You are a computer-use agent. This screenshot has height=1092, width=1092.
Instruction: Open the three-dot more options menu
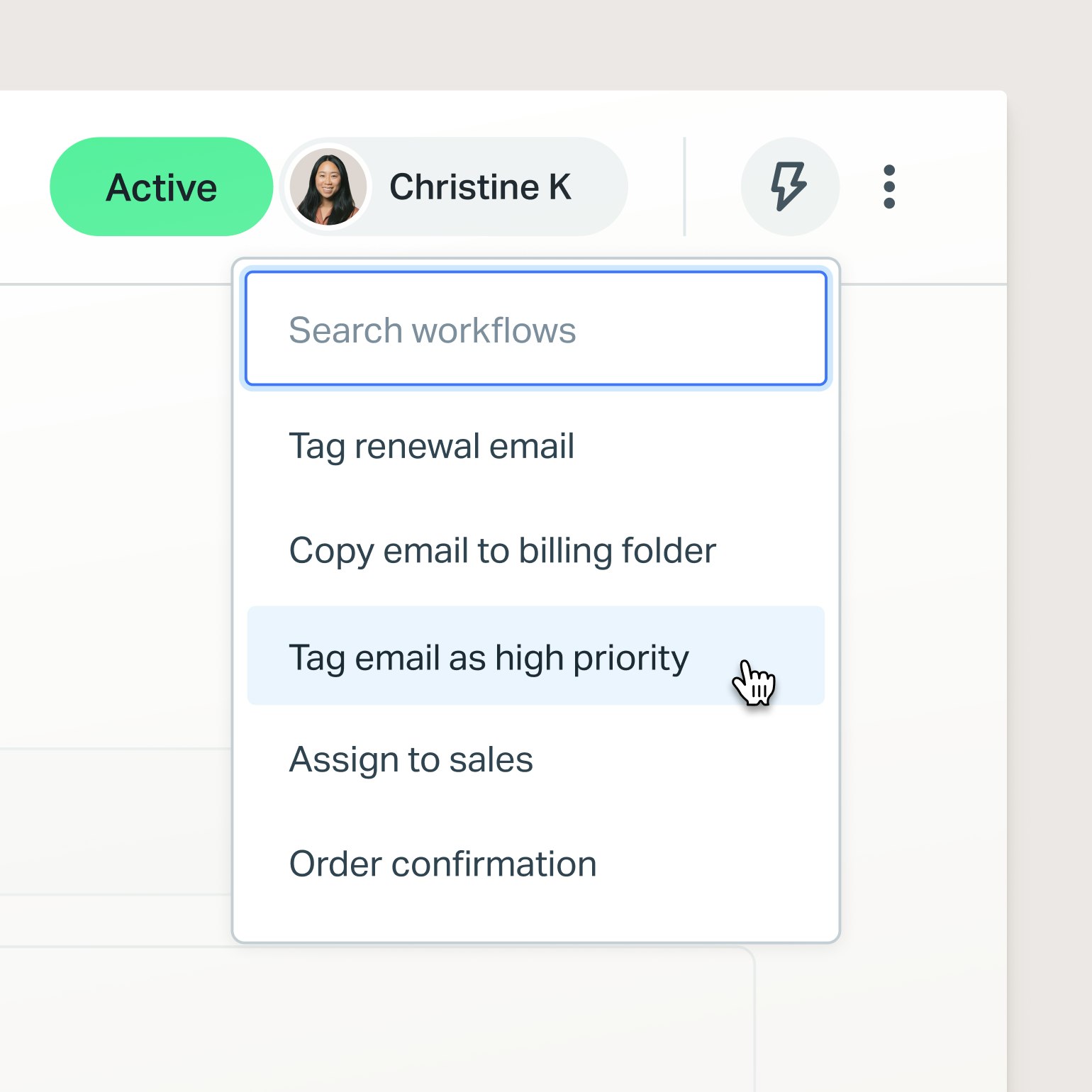point(889,186)
